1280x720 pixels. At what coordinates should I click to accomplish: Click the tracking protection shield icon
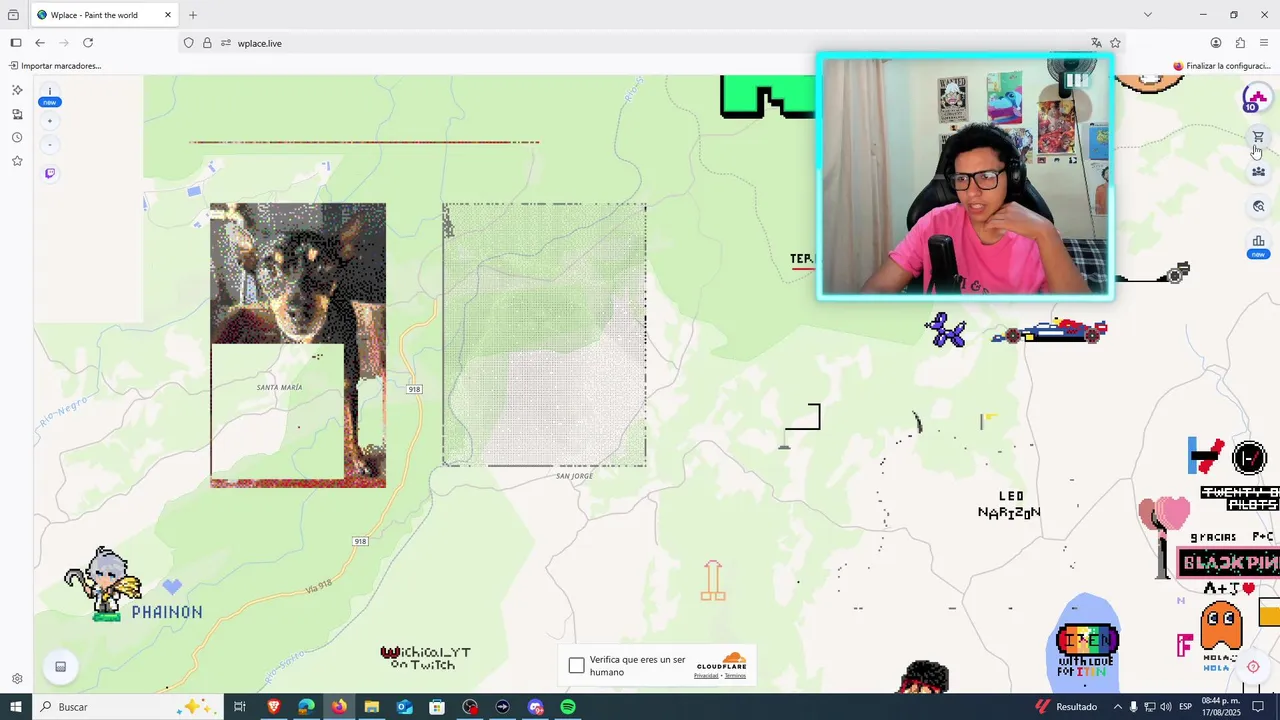click(188, 43)
